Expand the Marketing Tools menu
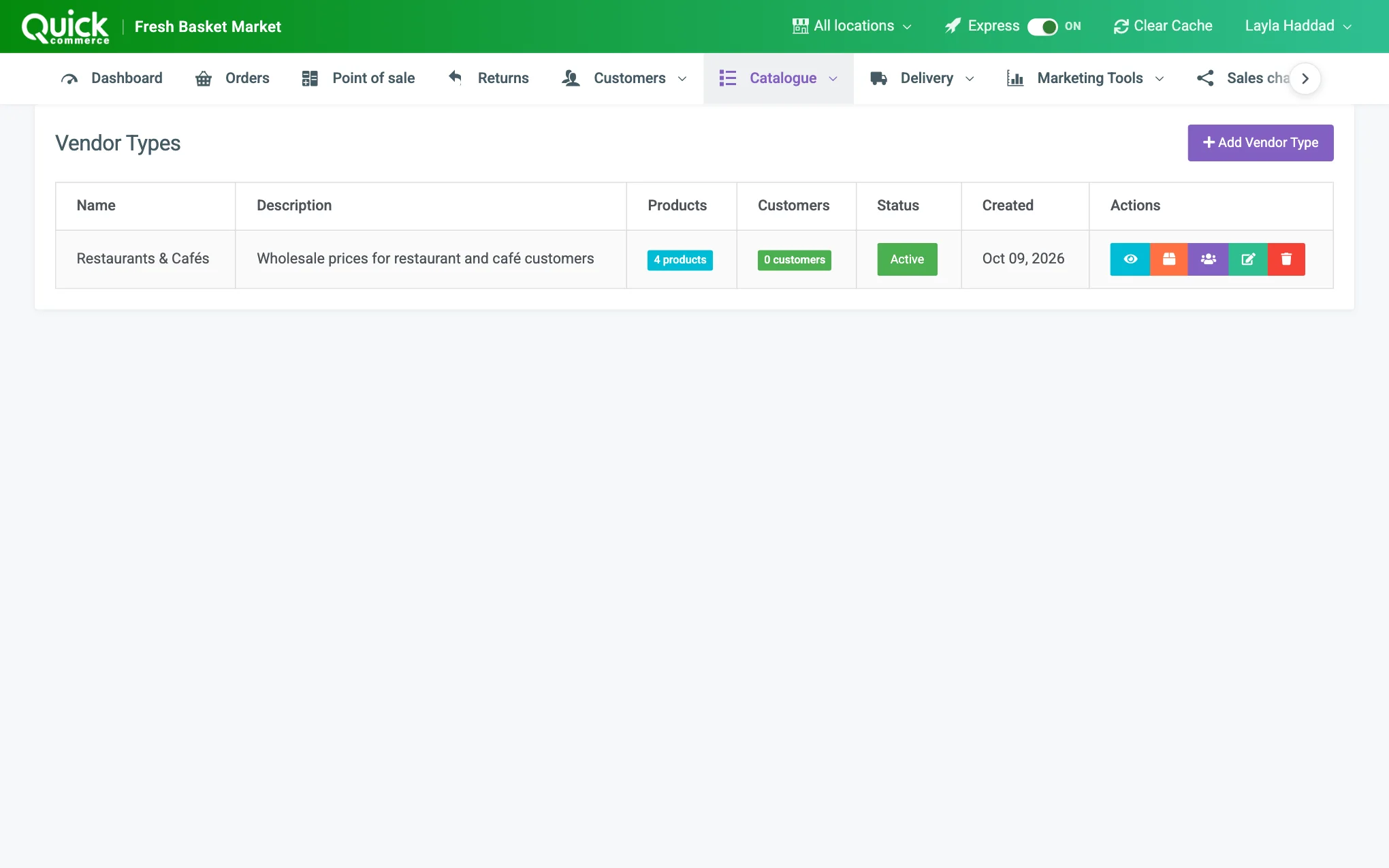This screenshot has height=868, width=1389. (1085, 78)
